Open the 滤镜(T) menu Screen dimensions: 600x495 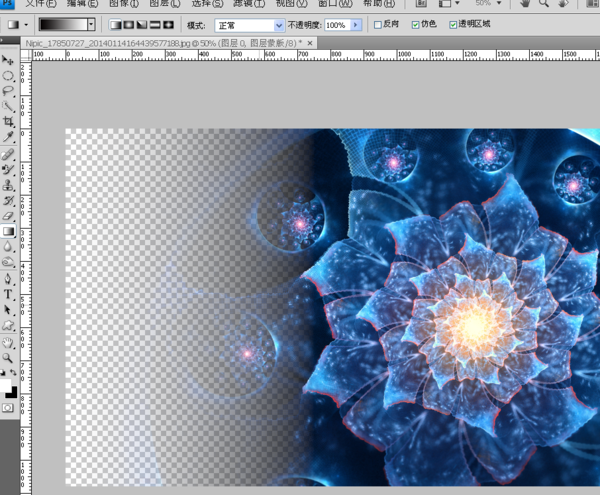[x=249, y=4]
